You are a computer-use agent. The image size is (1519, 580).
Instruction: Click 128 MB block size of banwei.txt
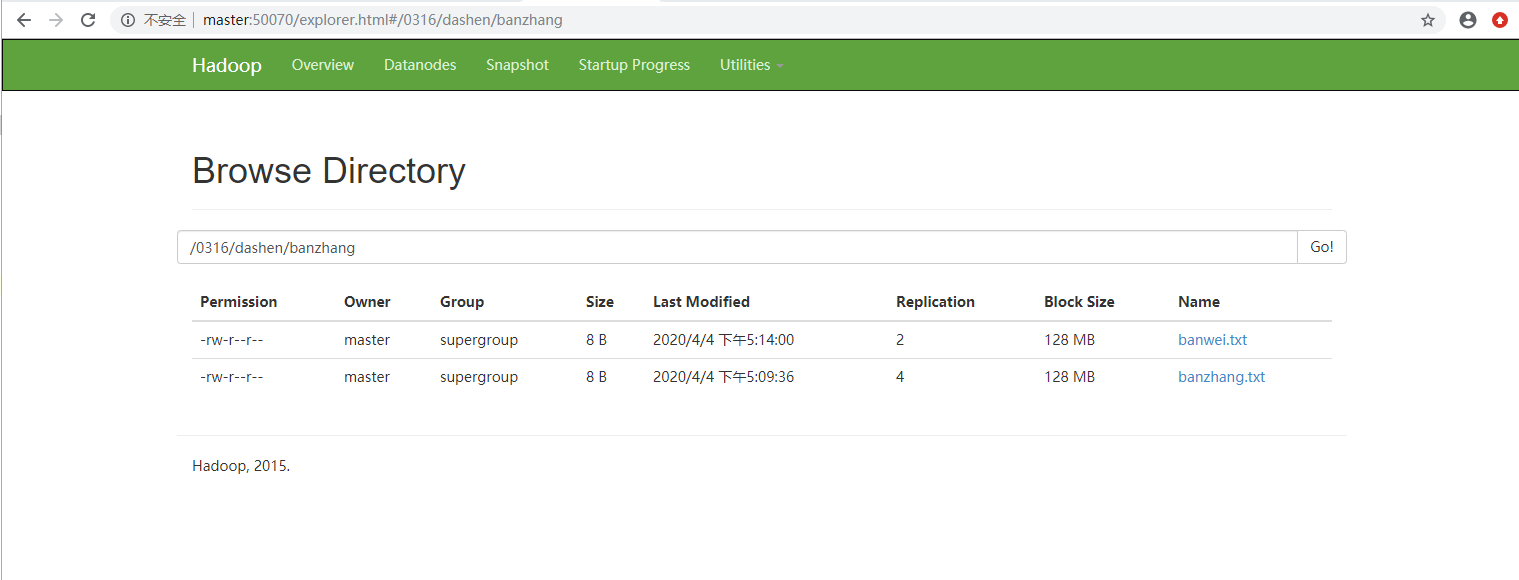coord(1069,340)
